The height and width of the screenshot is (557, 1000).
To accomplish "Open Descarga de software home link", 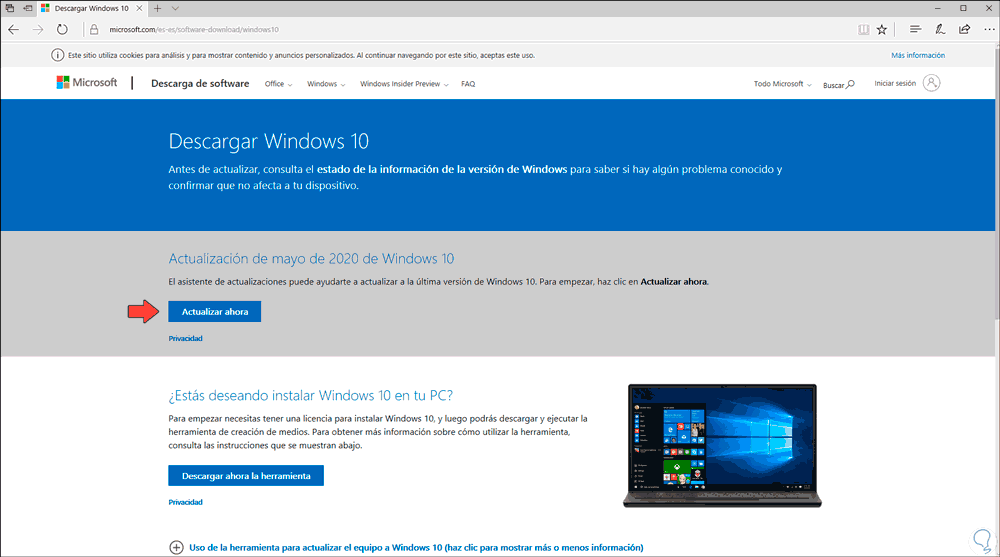I will (200, 84).
